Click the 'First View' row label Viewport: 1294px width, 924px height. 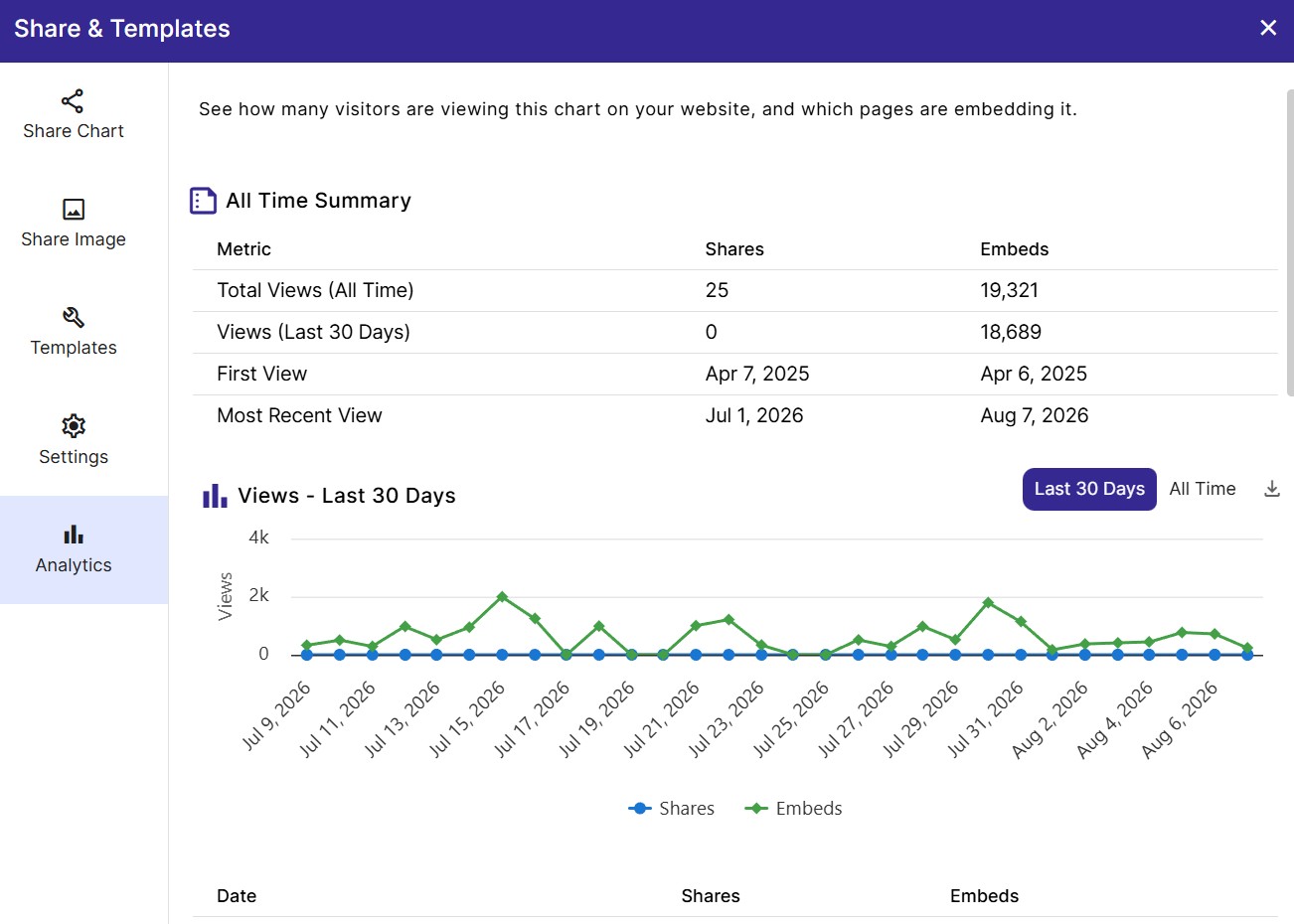tap(261, 374)
